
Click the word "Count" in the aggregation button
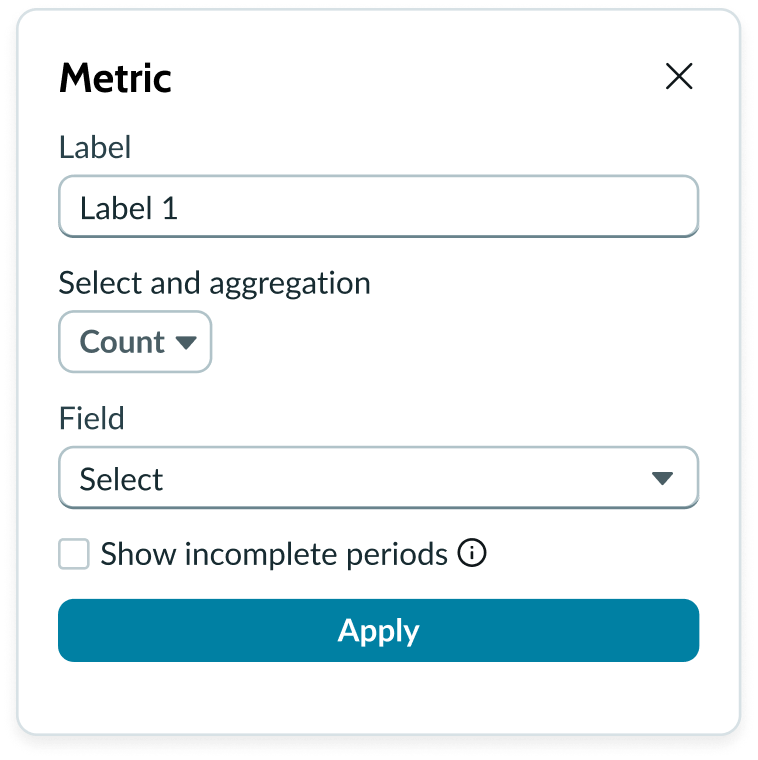[122, 342]
